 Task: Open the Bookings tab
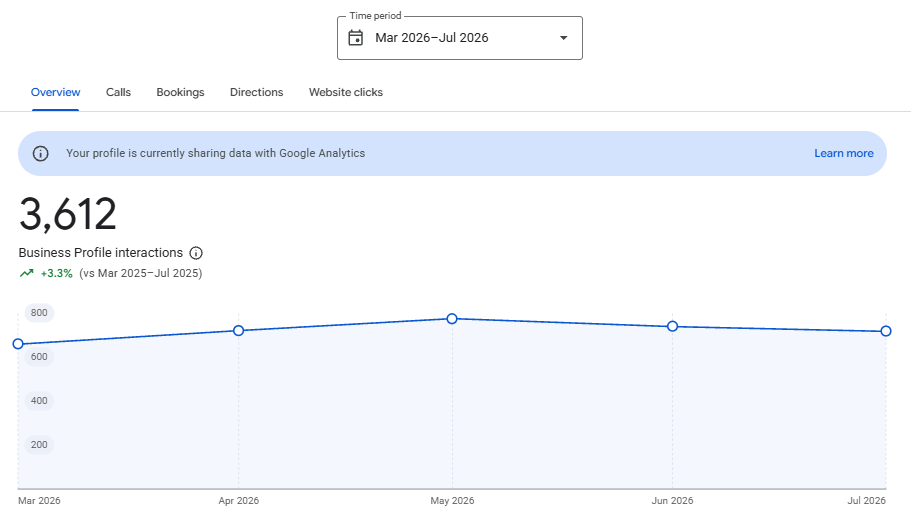pos(180,92)
